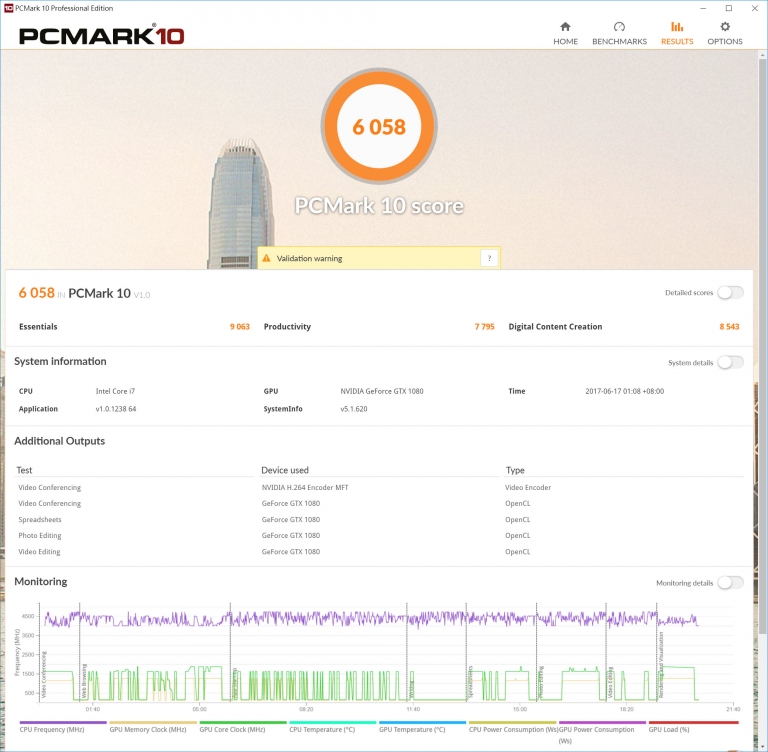The height and width of the screenshot is (752, 768).
Task: Click the Spreadsheets test row
Action: click(x=40, y=519)
